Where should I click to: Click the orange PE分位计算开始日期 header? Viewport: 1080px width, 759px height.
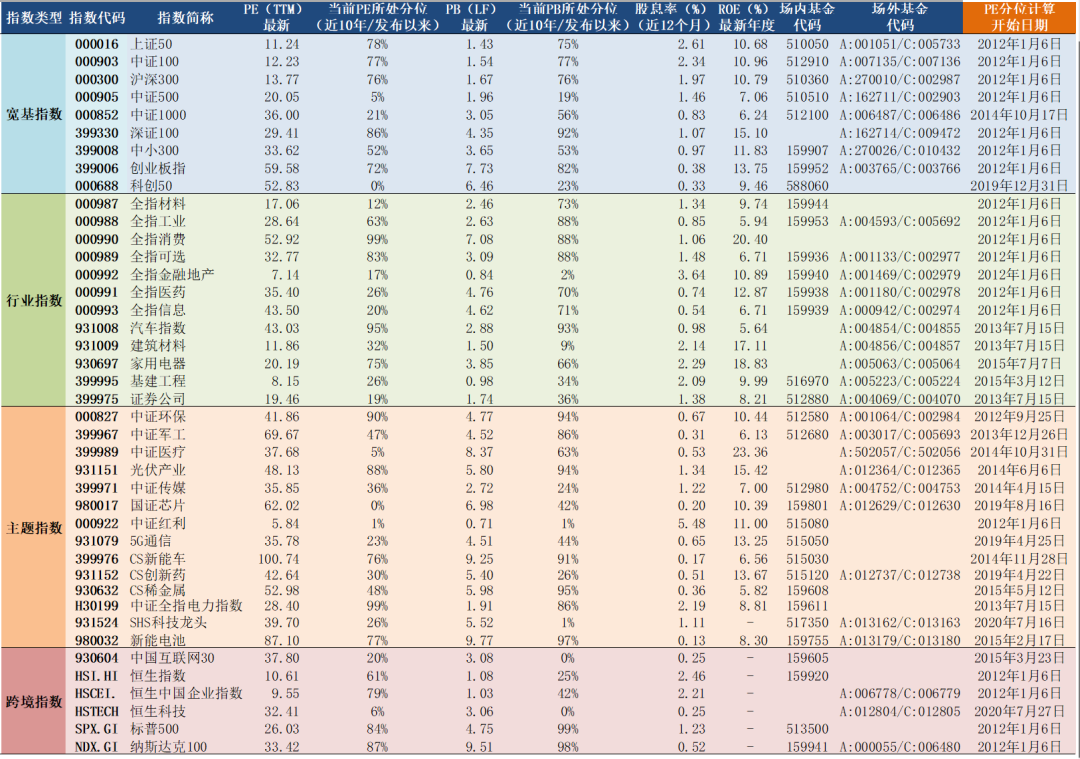click(x=1019, y=17)
